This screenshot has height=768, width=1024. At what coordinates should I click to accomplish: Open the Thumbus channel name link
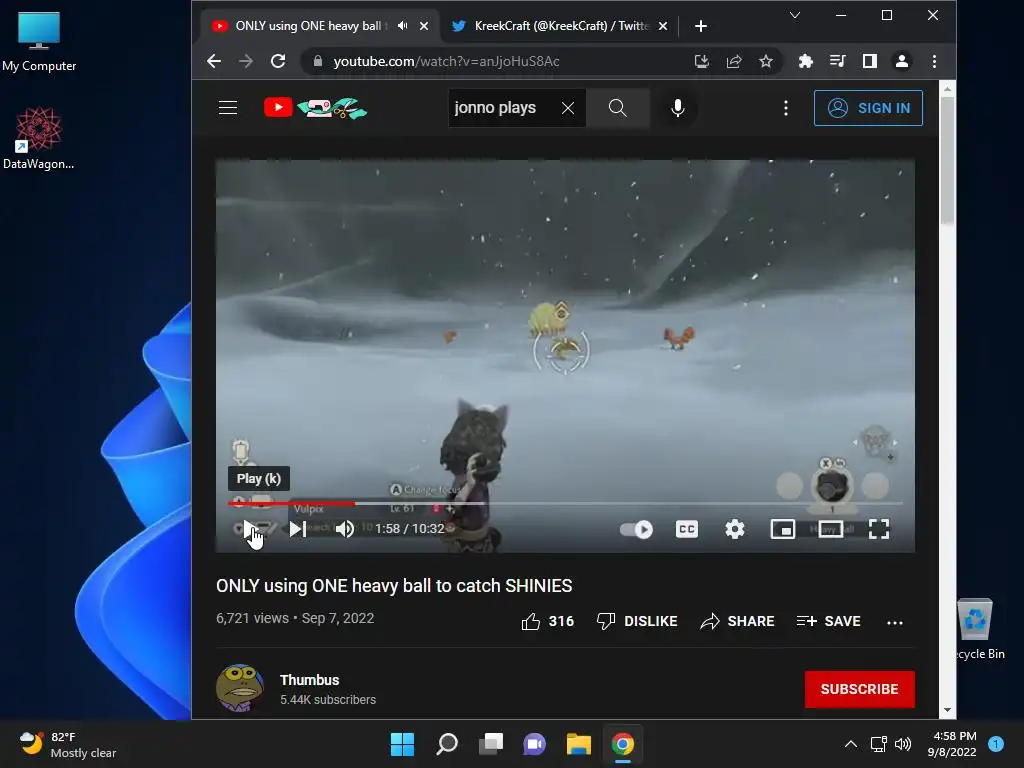310,680
